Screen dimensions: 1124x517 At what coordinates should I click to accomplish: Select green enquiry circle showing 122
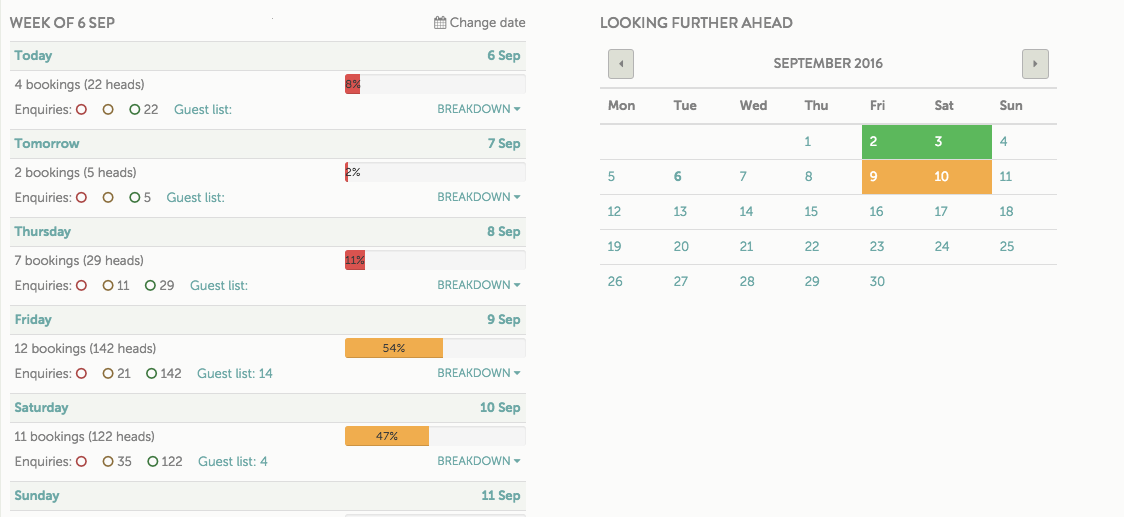pyautogui.click(x=152, y=461)
